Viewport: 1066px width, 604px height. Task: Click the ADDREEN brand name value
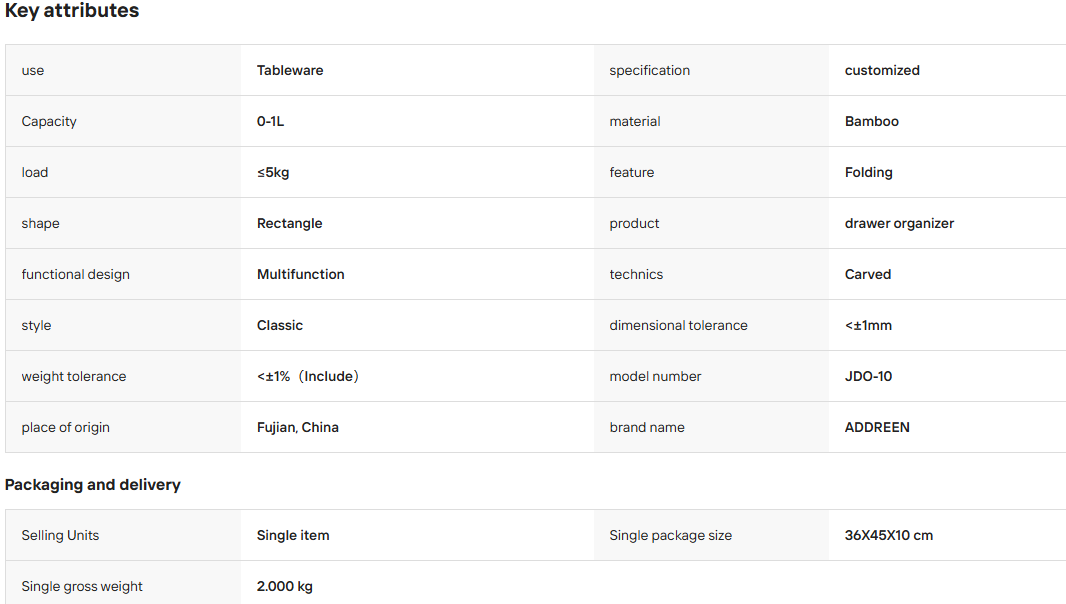pyautogui.click(x=877, y=427)
